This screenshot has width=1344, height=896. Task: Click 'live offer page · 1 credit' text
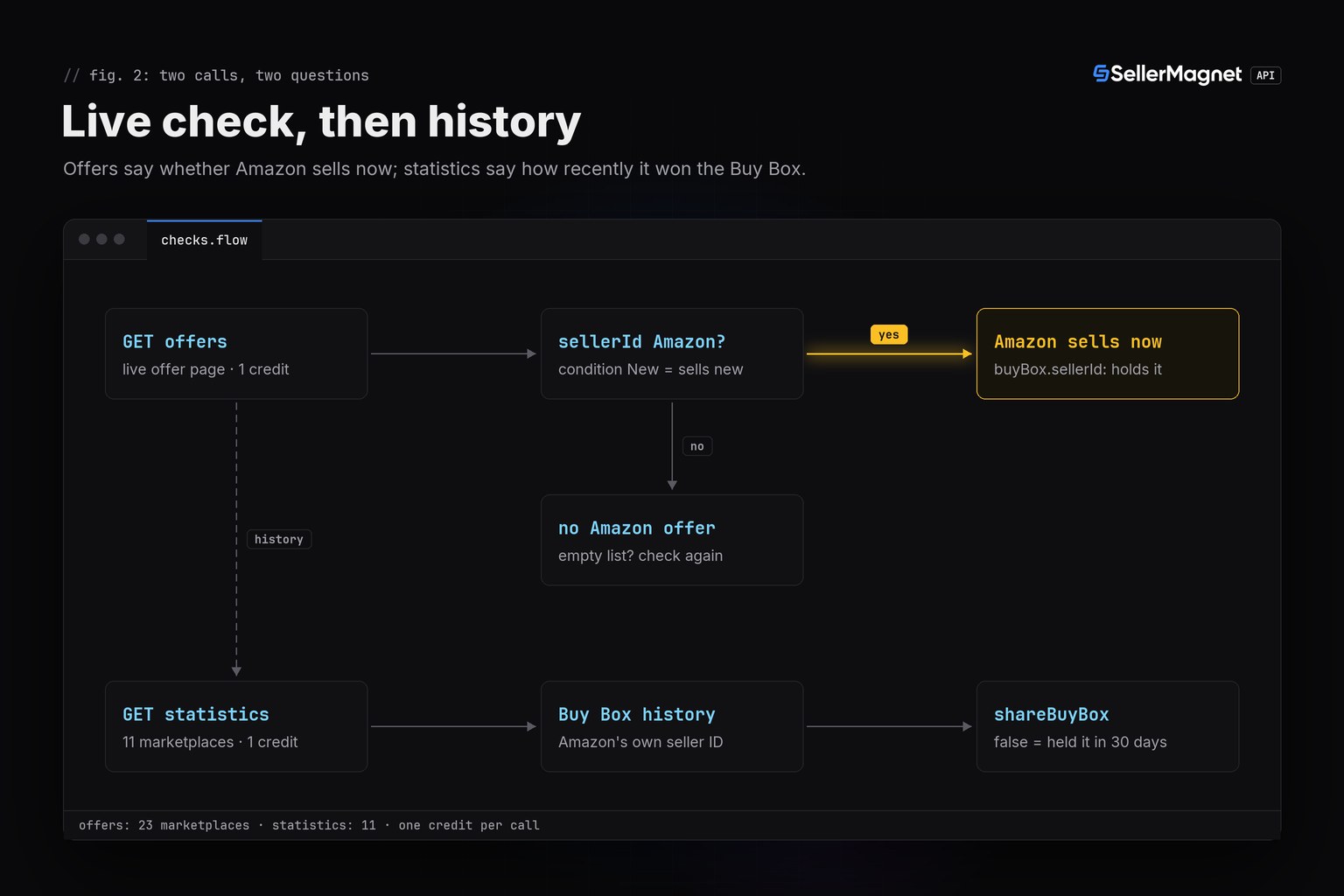coord(206,369)
